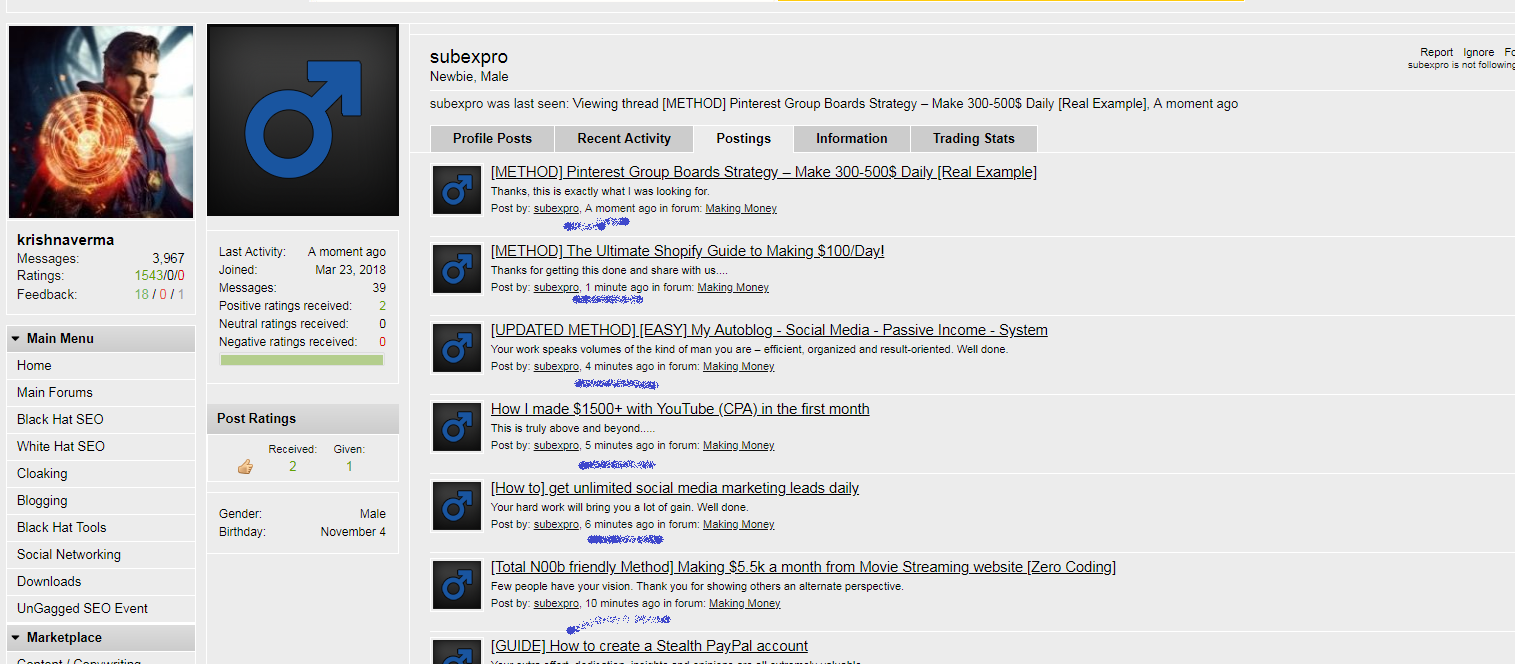
Task: Click avatar icon beside My Autoblog post
Action: pyautogui.click(x=457, y=348)
